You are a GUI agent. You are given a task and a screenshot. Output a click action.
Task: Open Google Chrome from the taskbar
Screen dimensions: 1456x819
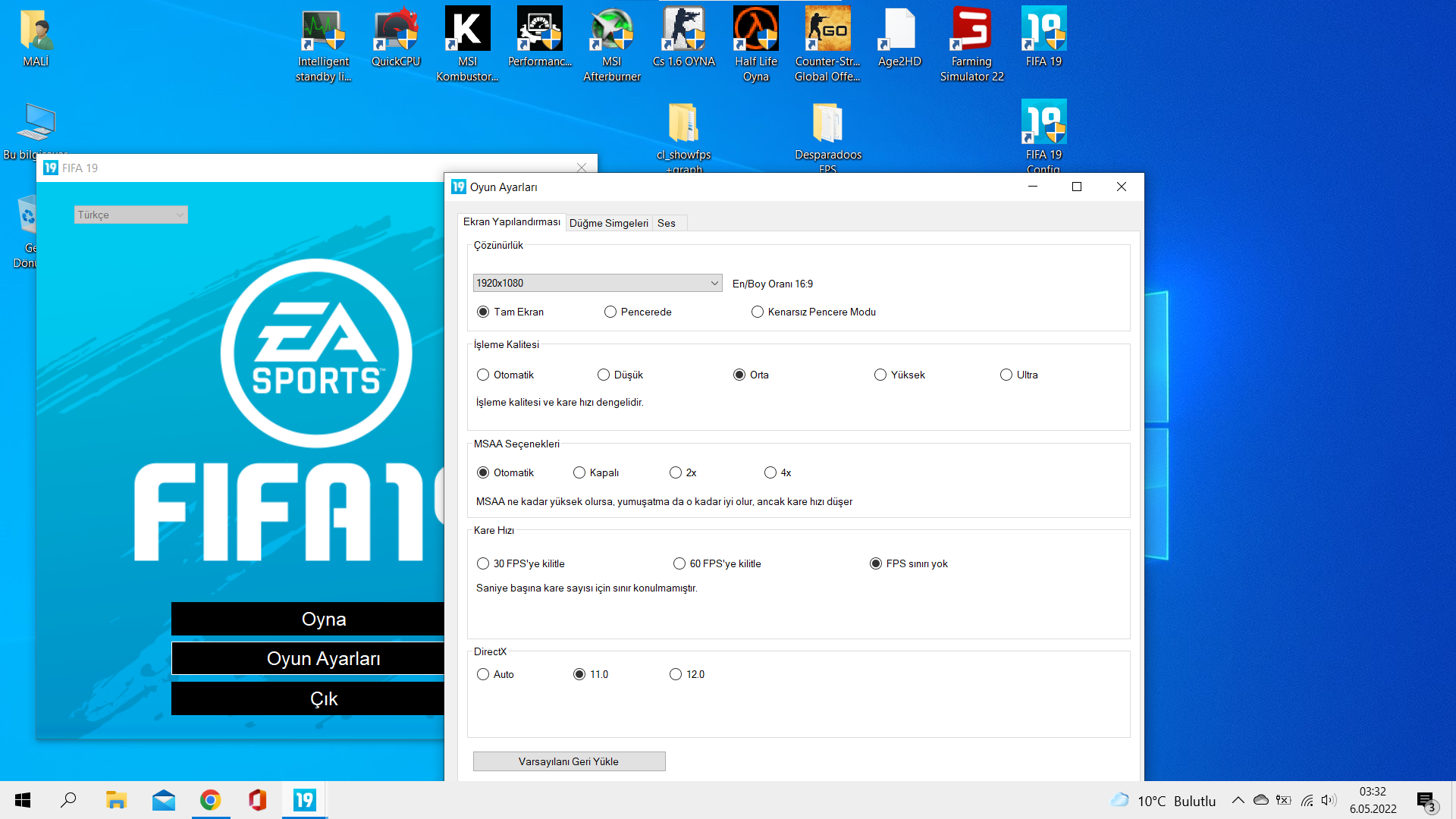click(x=211, y=800)
